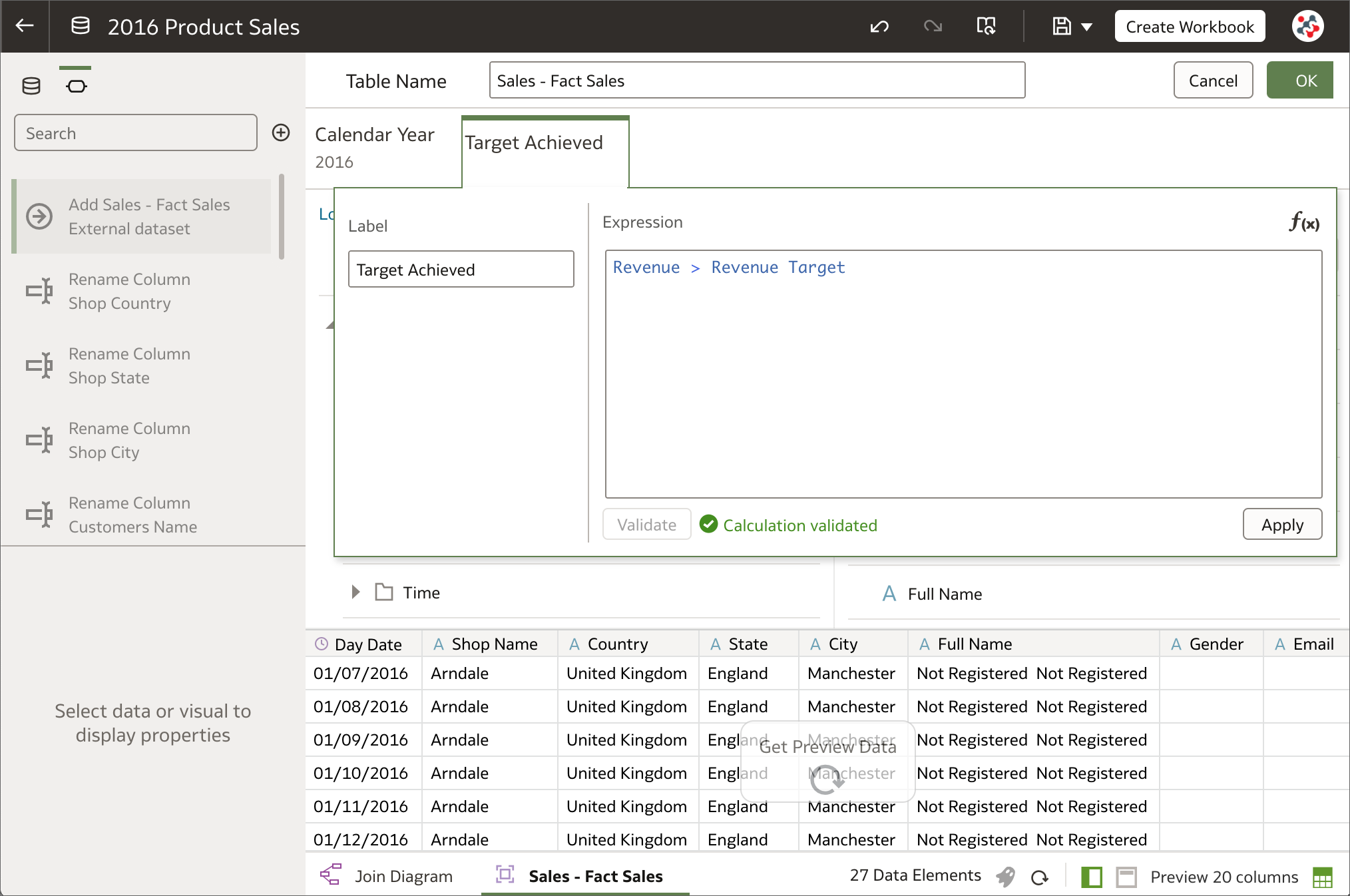Click Create Workbook

coord(1189,26)
